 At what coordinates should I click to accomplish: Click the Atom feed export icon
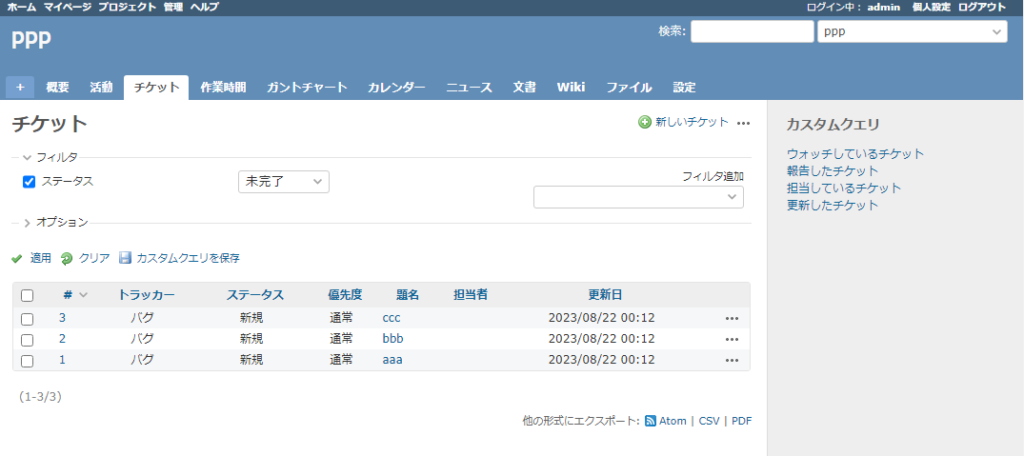650,421
